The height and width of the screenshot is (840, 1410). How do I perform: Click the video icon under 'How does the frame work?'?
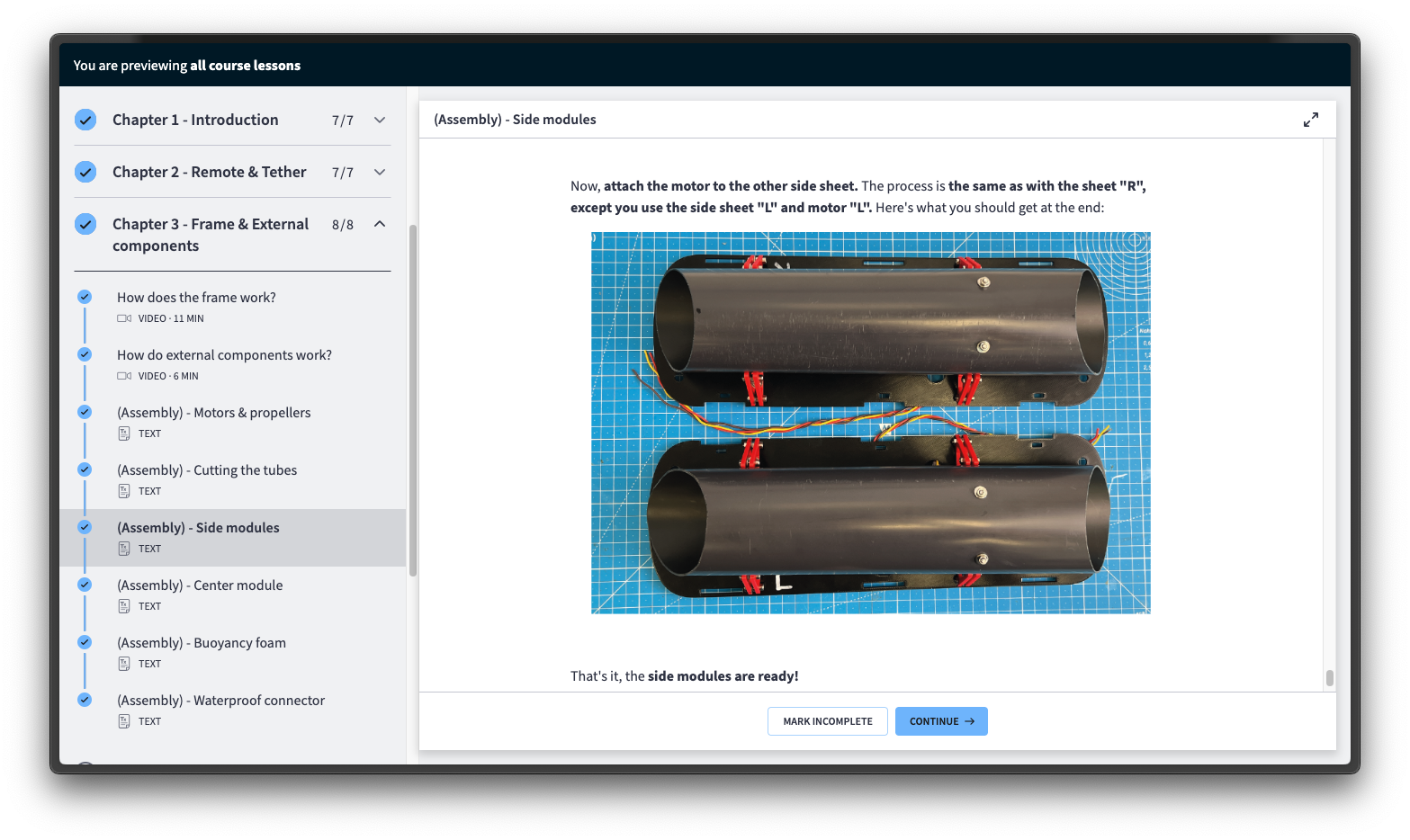(124, 318)
